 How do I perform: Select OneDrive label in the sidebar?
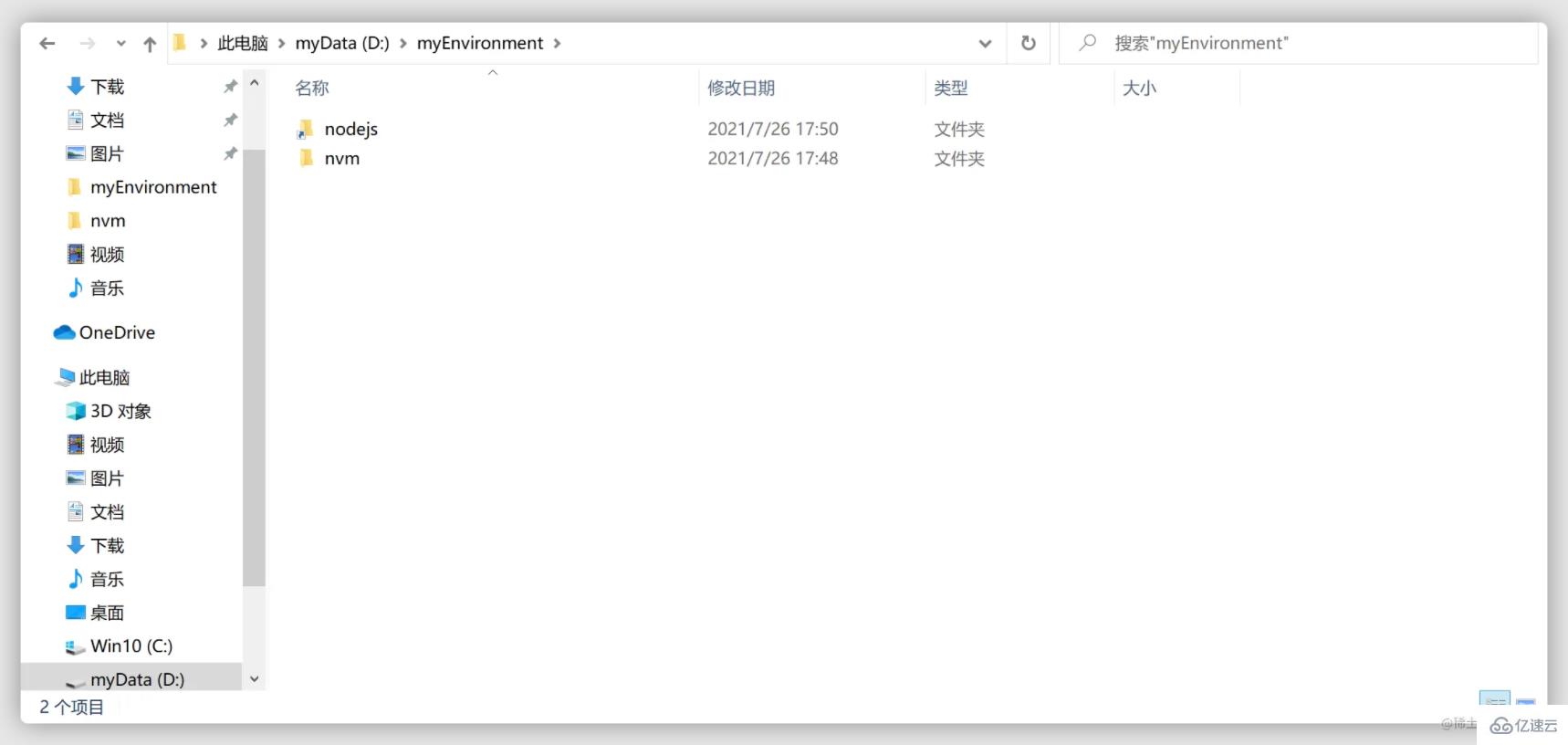(x=118, y=332)
